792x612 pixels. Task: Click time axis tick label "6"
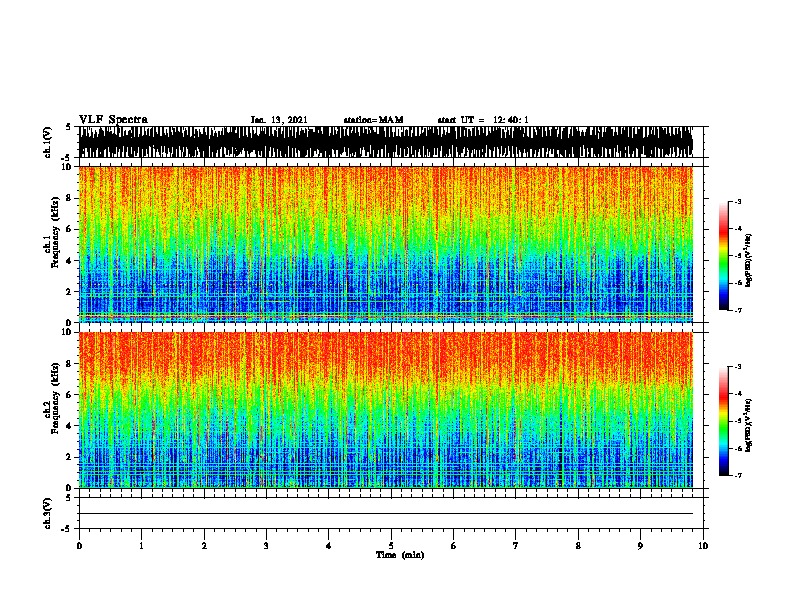(x=454, y=546)
